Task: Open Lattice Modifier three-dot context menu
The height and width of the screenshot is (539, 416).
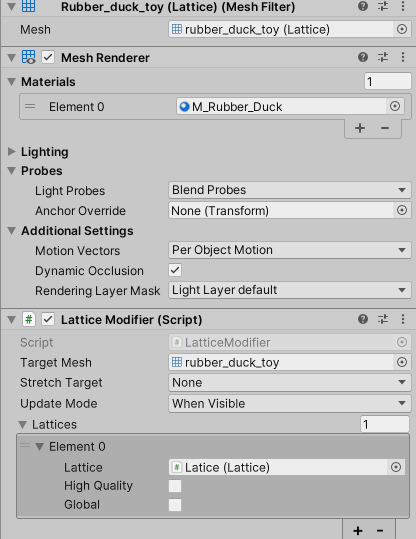Action: point(403,319)
